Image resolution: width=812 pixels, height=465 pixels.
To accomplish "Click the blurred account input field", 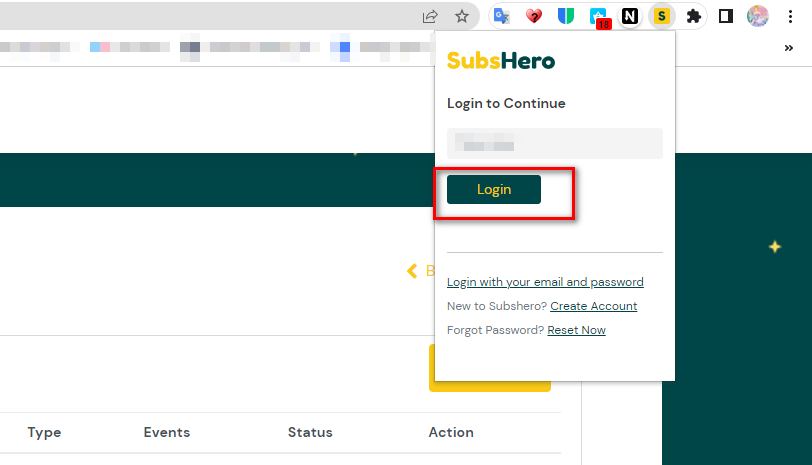I will (x=555, y=143).
